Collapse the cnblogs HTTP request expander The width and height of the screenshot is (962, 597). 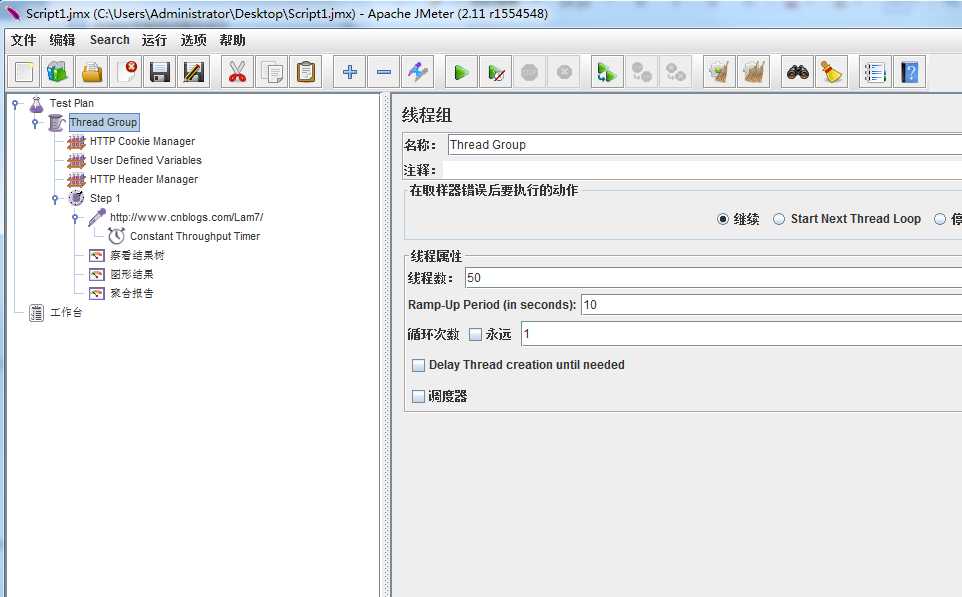pos(75,218)
